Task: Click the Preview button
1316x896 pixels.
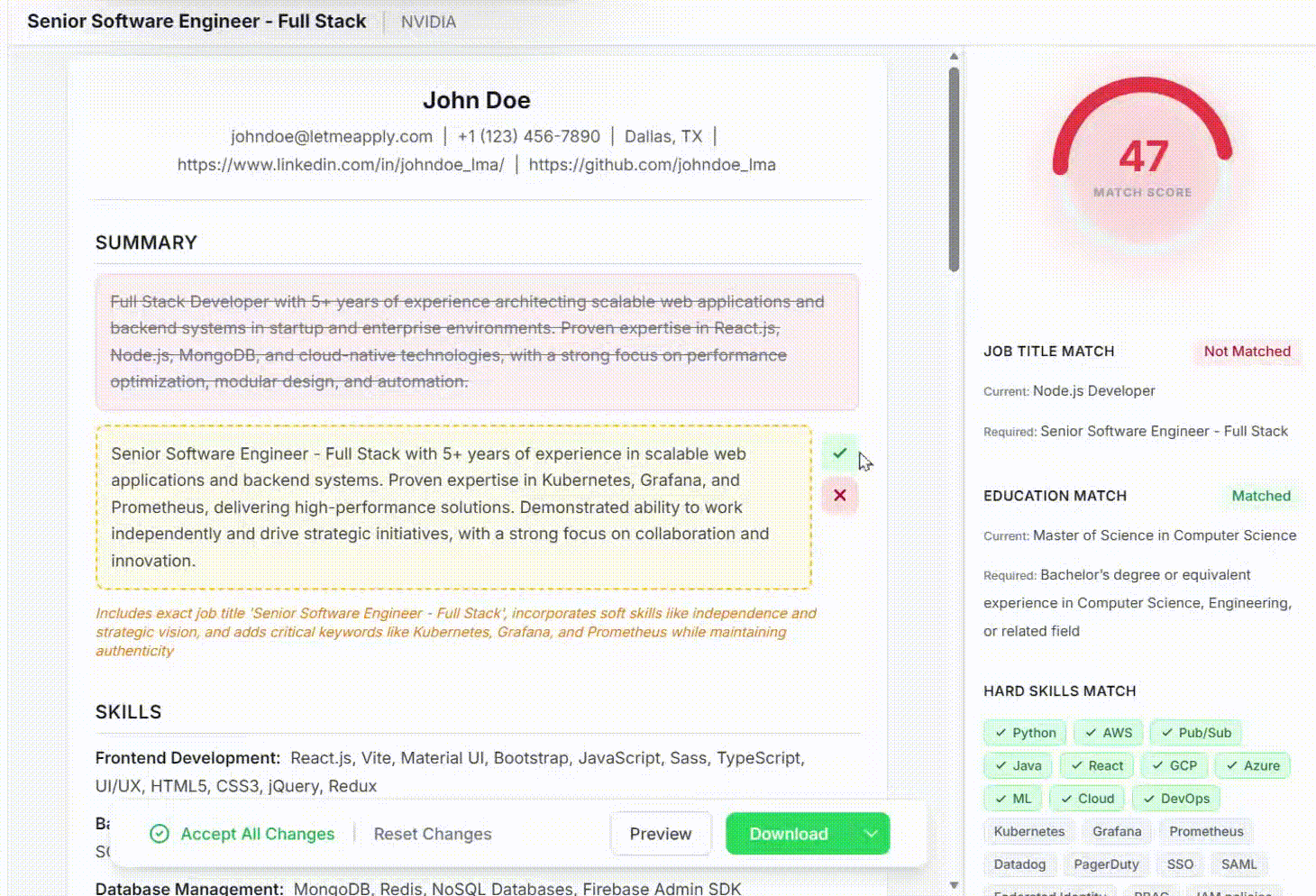Action: point(661,834)
